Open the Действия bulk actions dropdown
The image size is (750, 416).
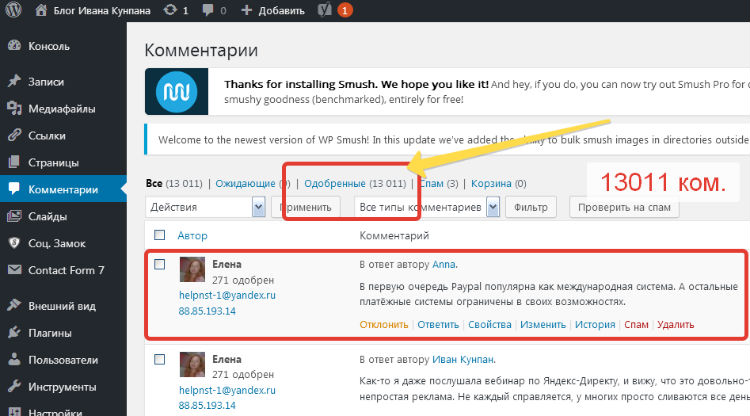205,207
